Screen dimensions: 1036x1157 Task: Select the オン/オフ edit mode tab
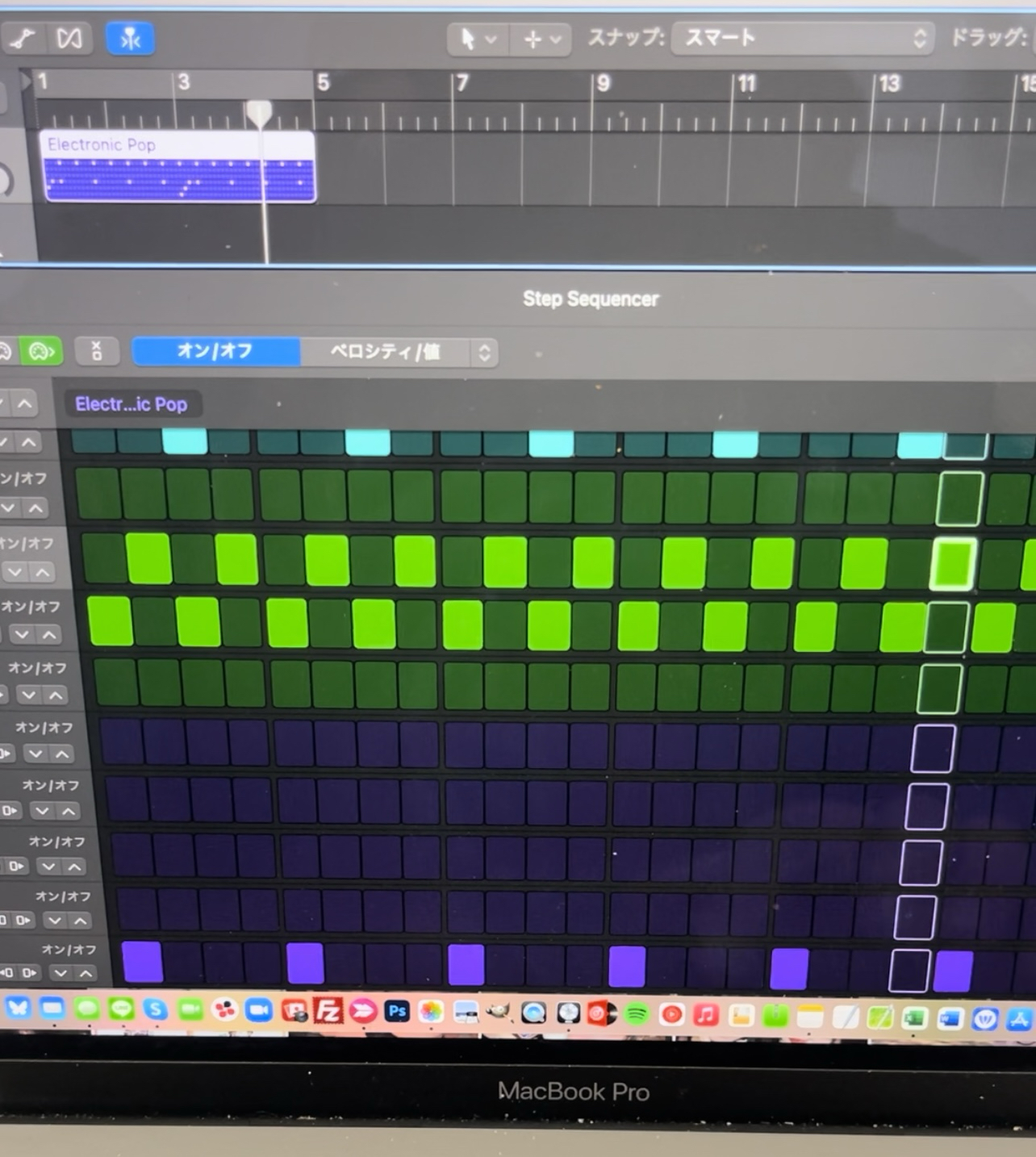pyautogui.click(x=215, y=352)
